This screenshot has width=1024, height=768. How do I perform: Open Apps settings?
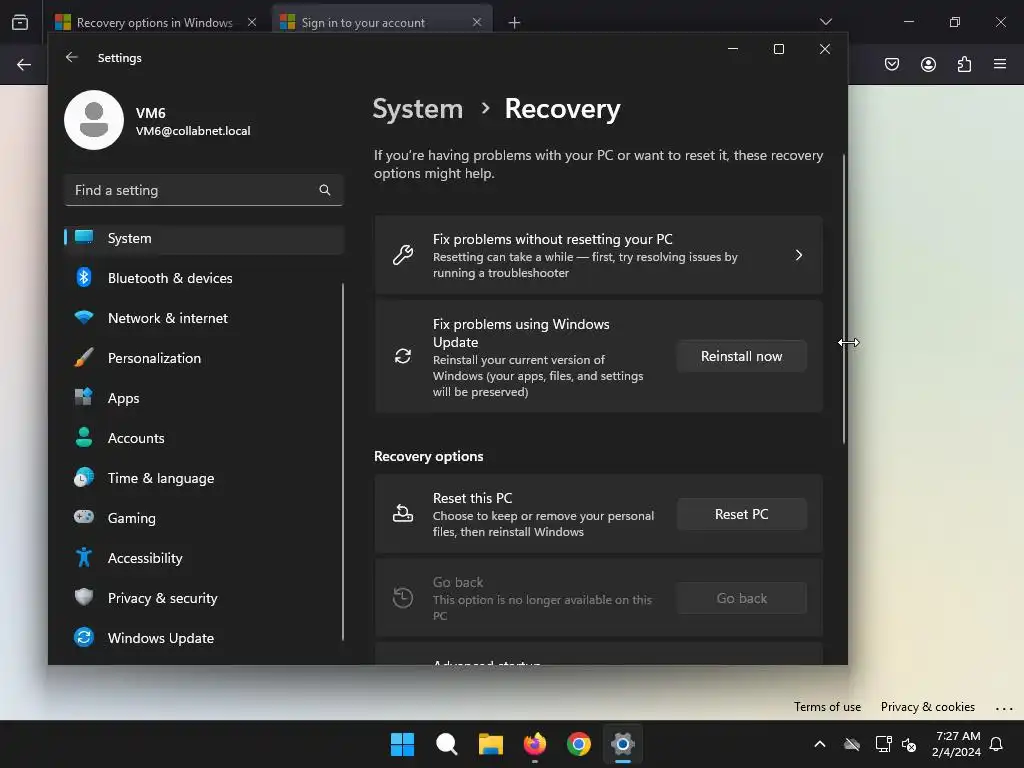pos(204,398)
